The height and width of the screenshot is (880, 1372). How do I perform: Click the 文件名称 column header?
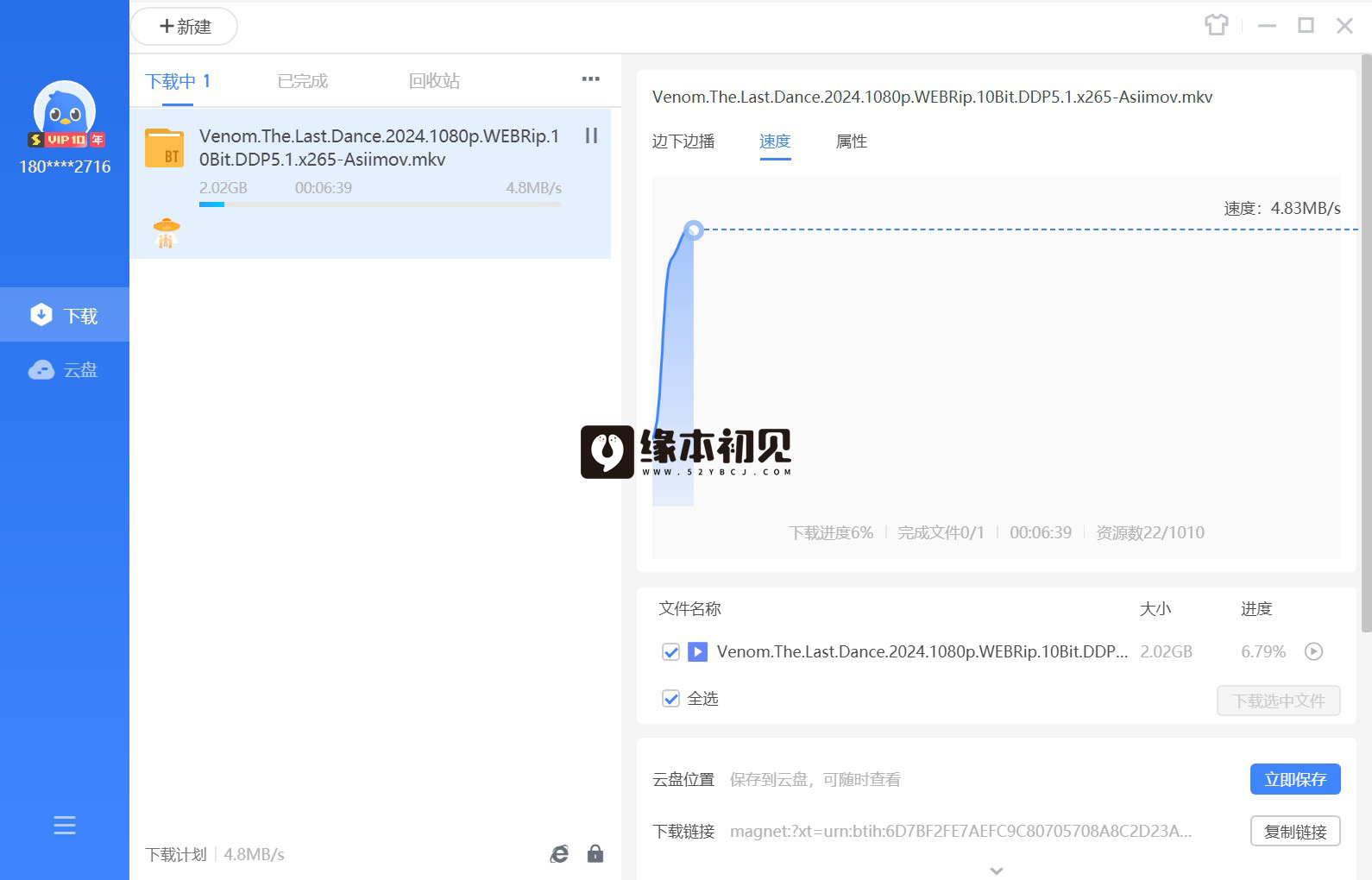[689, 609]
